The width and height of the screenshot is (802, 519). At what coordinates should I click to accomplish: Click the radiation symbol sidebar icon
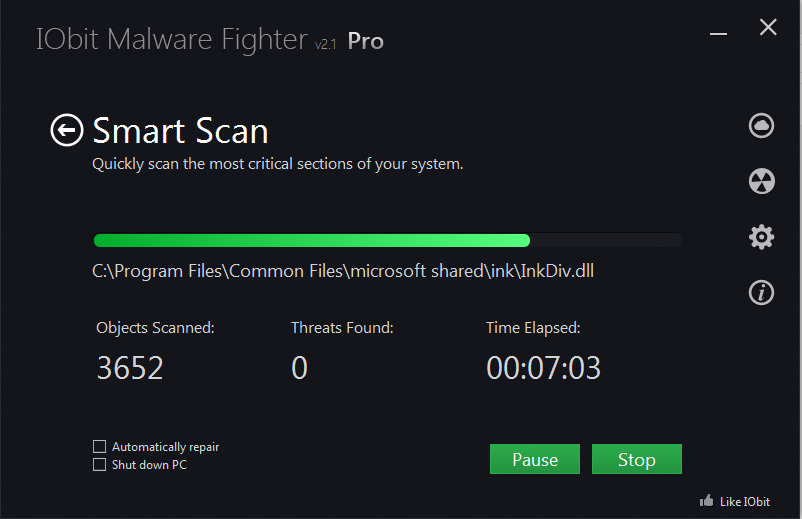pyautogui.click(x=761, y=181)
